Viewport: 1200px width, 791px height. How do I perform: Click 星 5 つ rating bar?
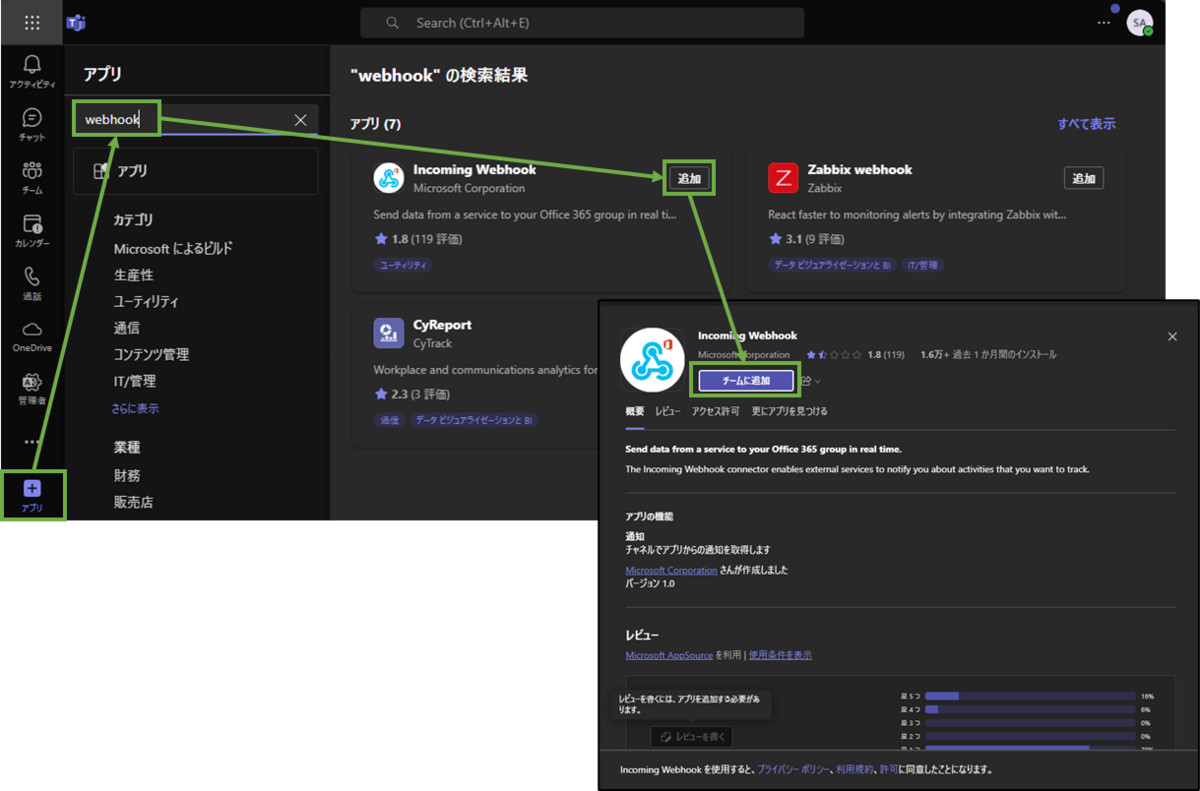1030,695
